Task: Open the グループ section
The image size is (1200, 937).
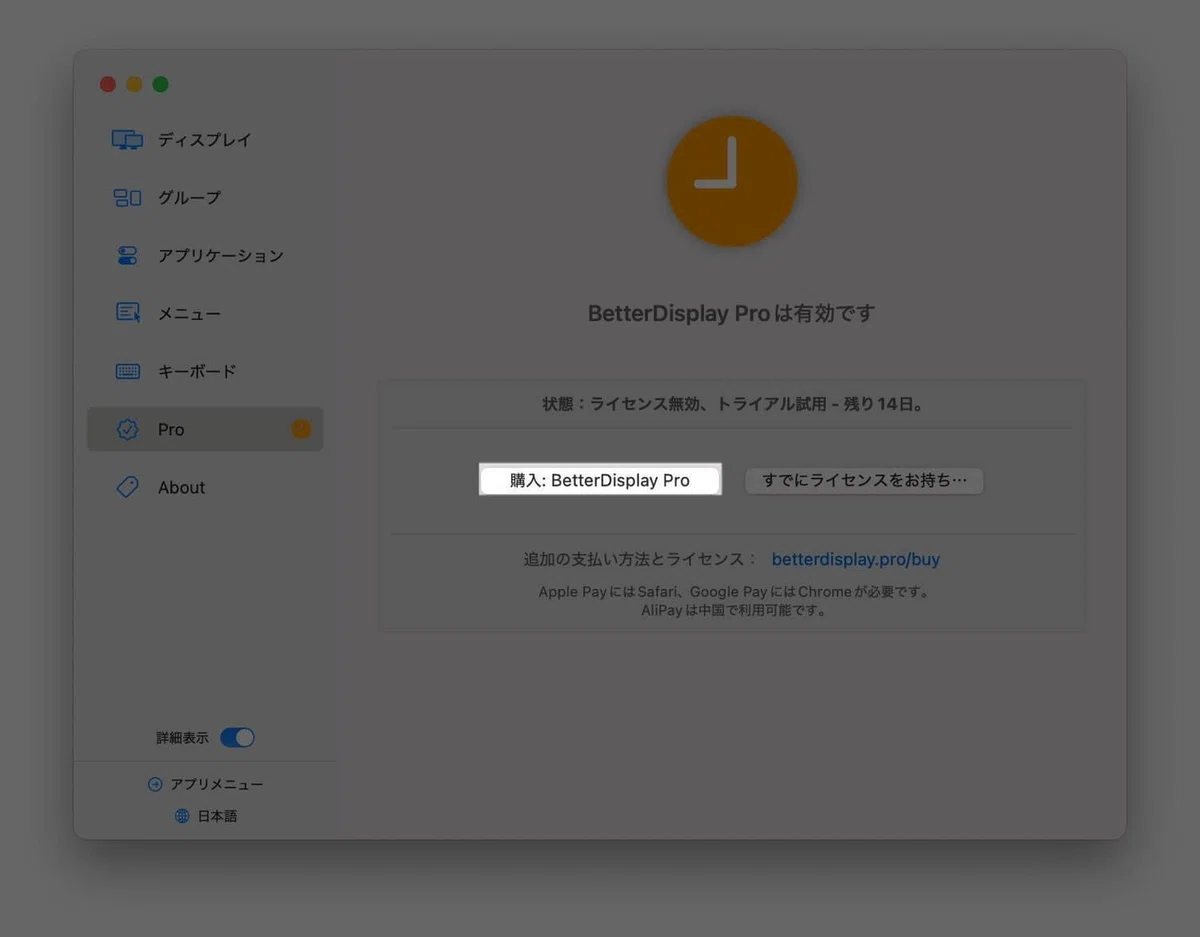Action: pos(205,198)
